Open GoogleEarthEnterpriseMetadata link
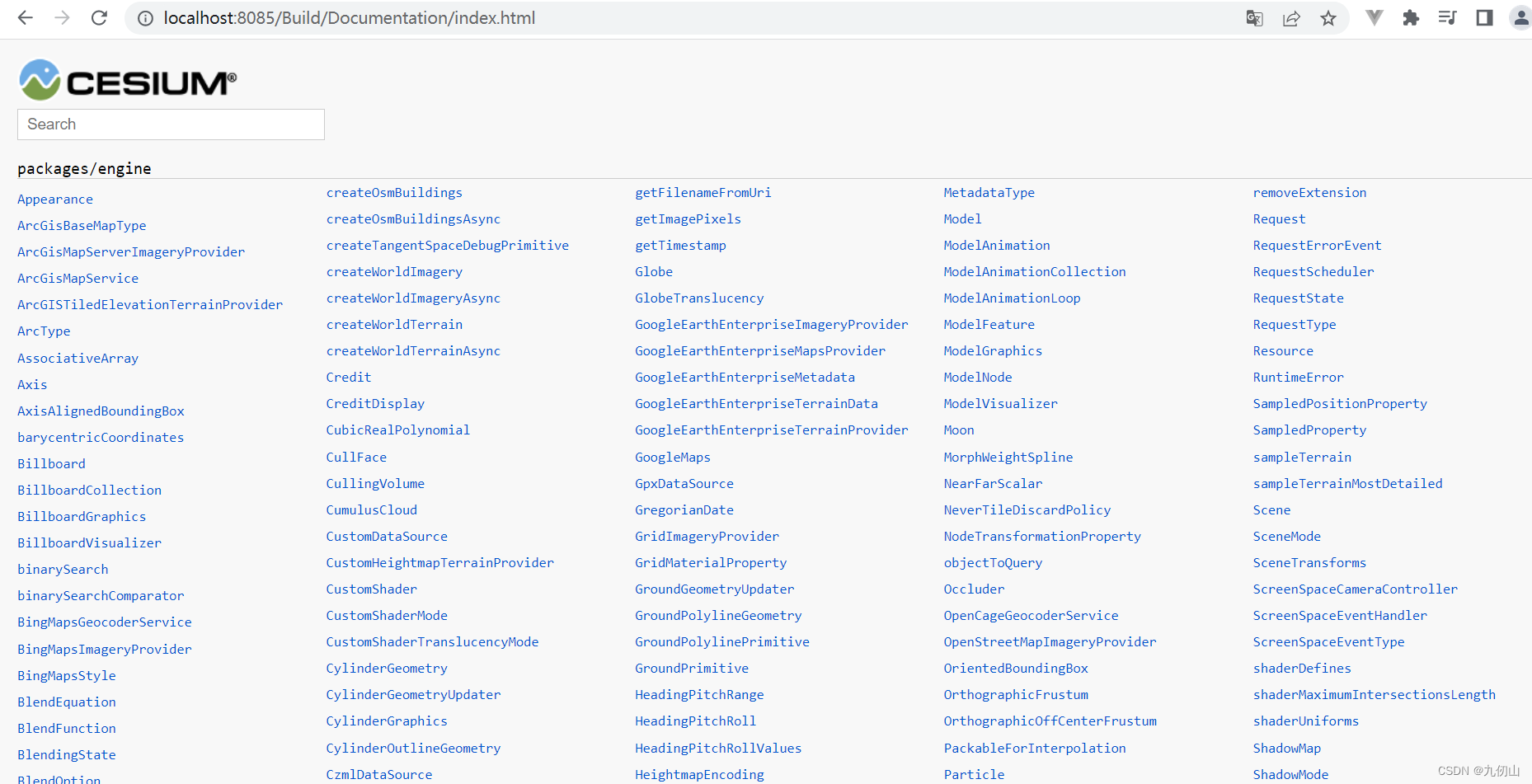1532x784 pixels. coord(745,378)
